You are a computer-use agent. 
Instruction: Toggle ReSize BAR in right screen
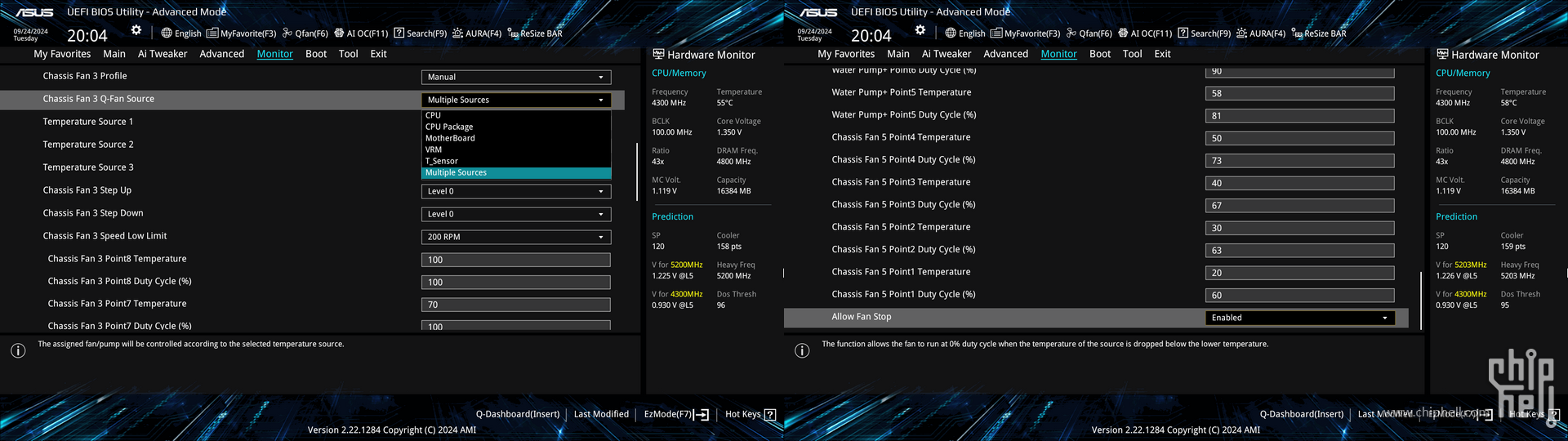click(1319, 33)
